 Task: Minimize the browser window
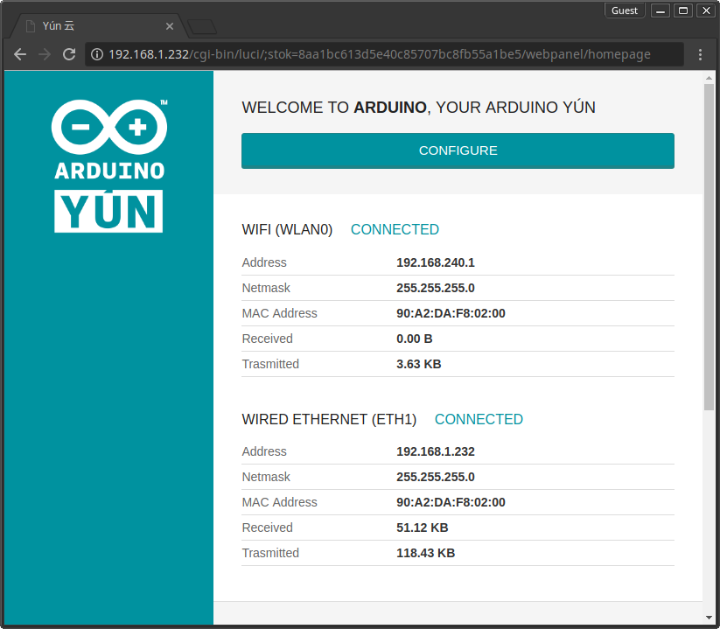tap(660, 10)
